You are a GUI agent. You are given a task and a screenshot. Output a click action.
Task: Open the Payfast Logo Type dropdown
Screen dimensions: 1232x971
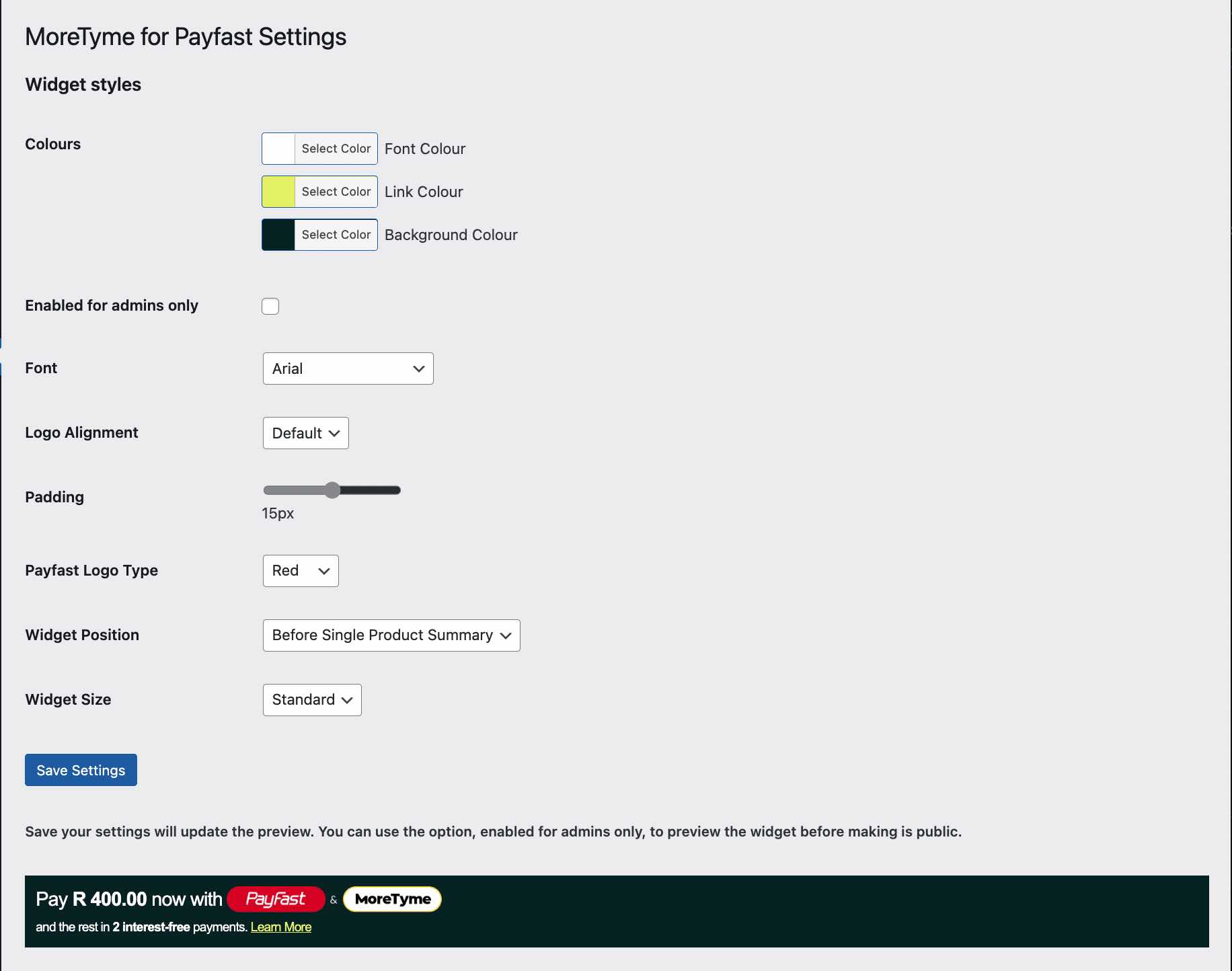(x=301, y=571)
